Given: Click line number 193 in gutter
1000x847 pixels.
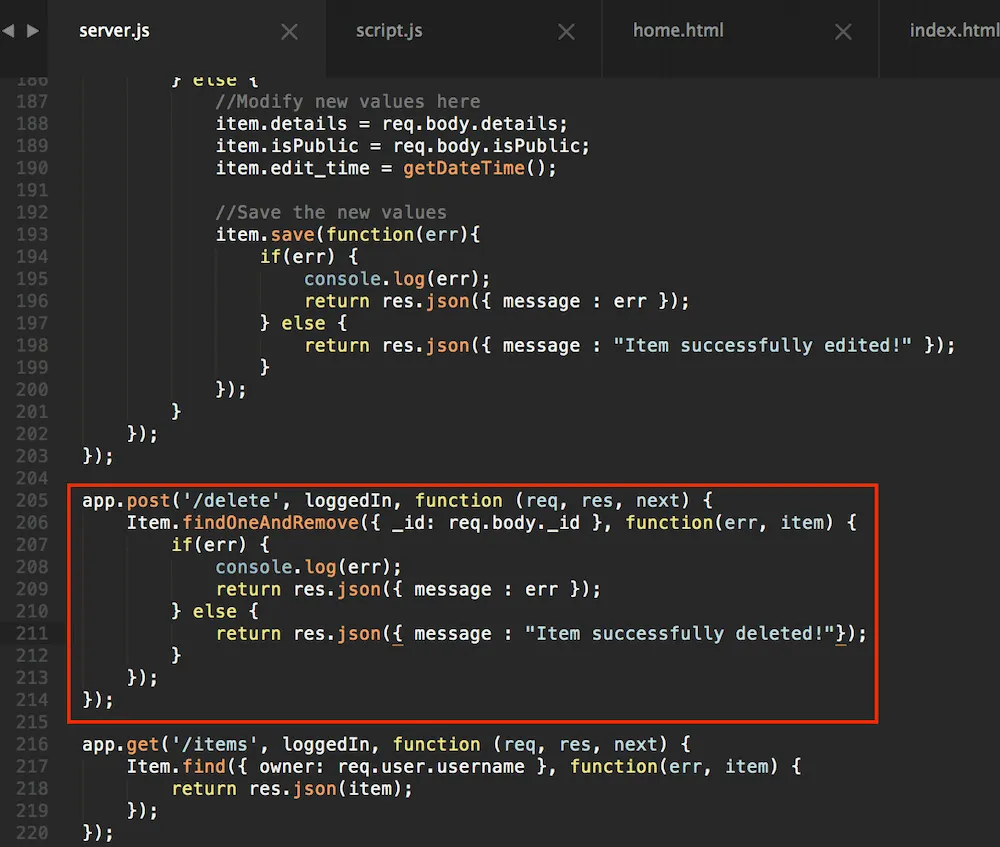Looking at the screenshot, I should pos(32,235).
